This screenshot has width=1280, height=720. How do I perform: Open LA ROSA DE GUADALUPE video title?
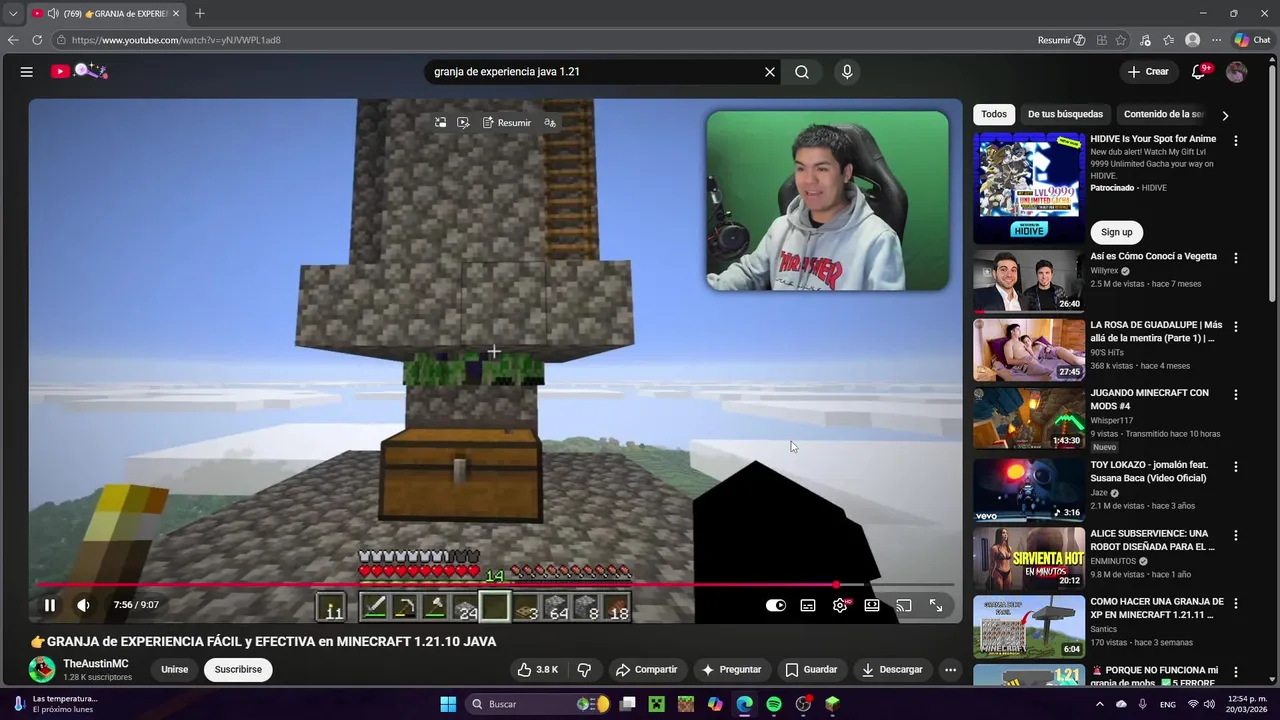pyautogui.click(x=1157, y=331)
